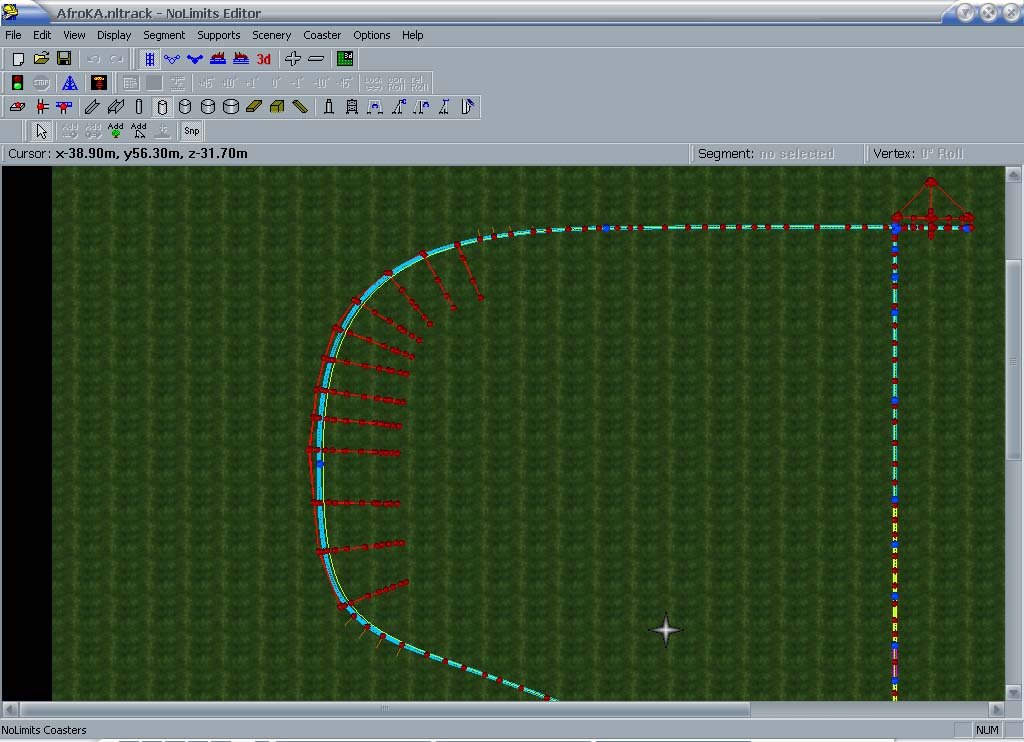Add the hook-shaped prefab support with blue top
This screenshot has width=1024, height=742.
(421, 106)
